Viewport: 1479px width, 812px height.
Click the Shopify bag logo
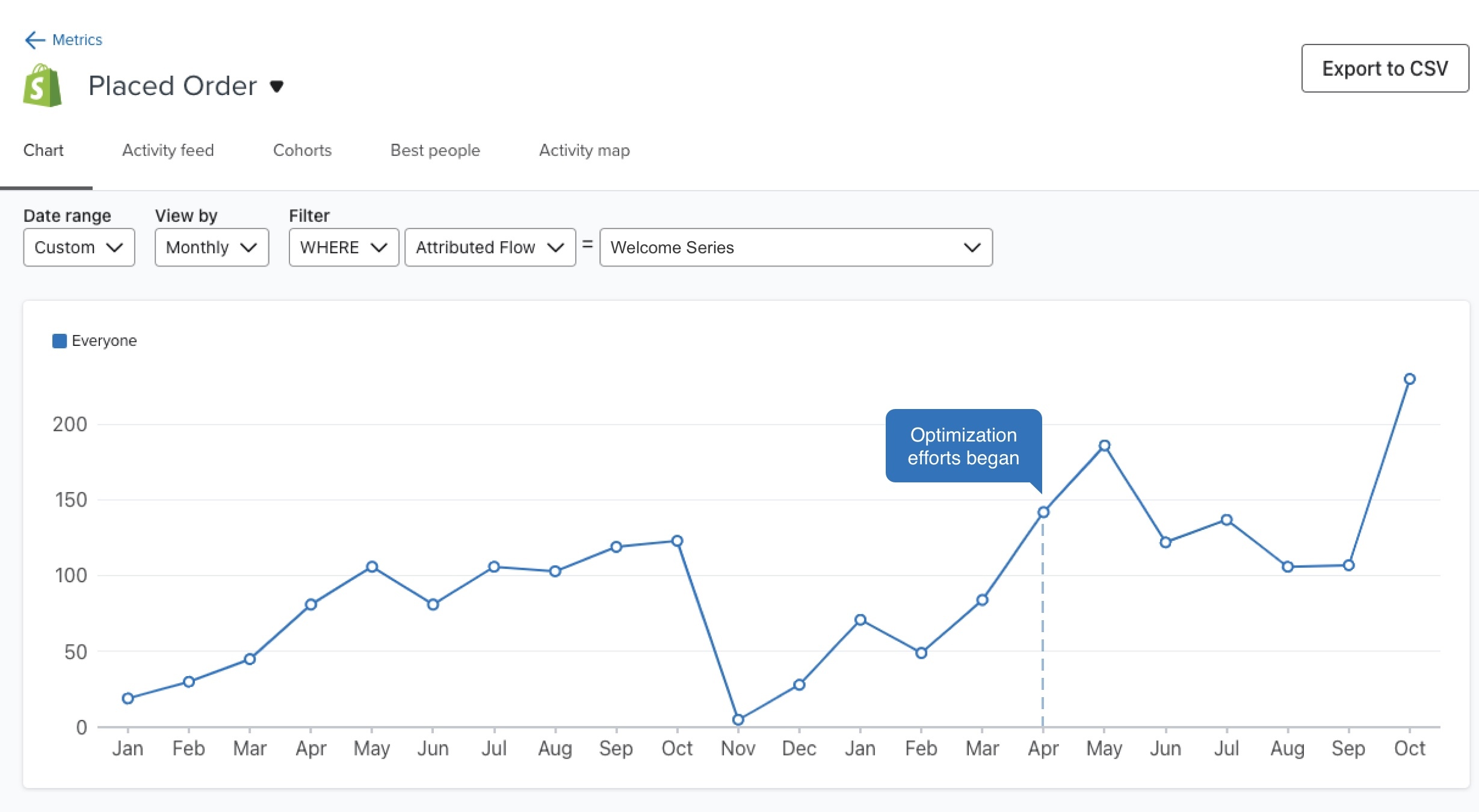point(42,85)
